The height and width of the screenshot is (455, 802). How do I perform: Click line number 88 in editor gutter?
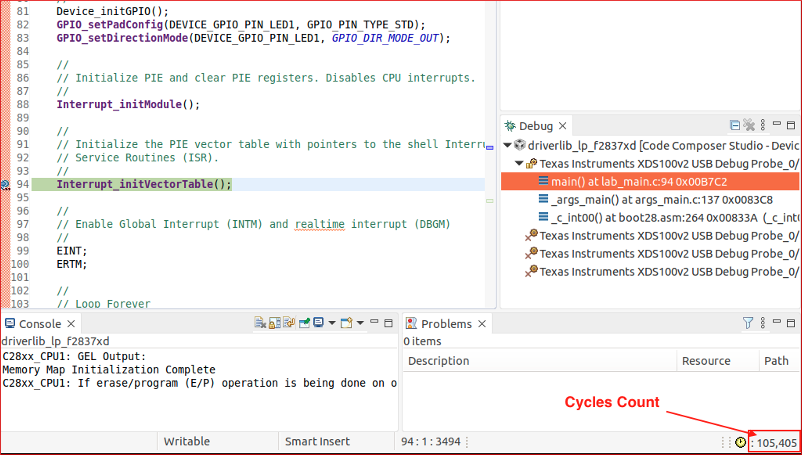pos(23,104)
